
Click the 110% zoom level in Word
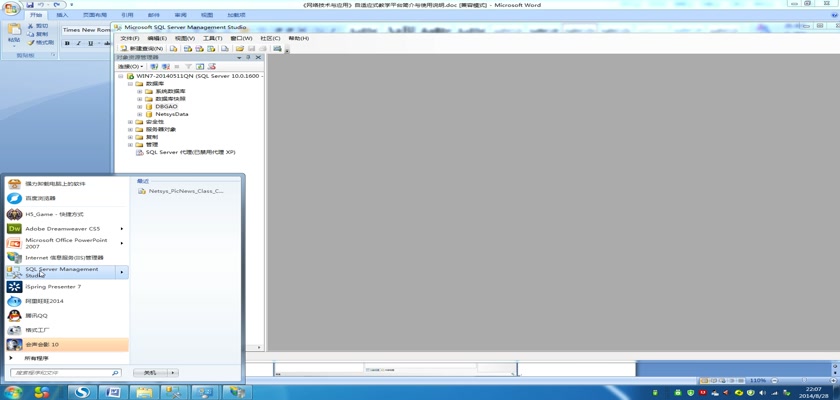(758, 380)
